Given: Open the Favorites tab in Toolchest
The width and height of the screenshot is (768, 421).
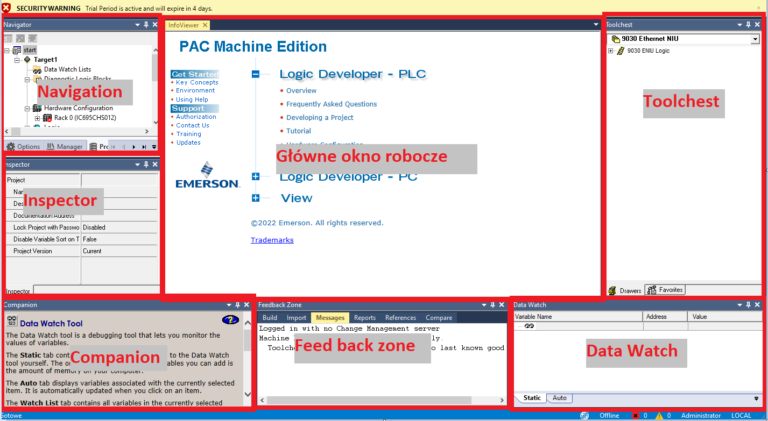Looking at the screenshot, I should [665, 290].
